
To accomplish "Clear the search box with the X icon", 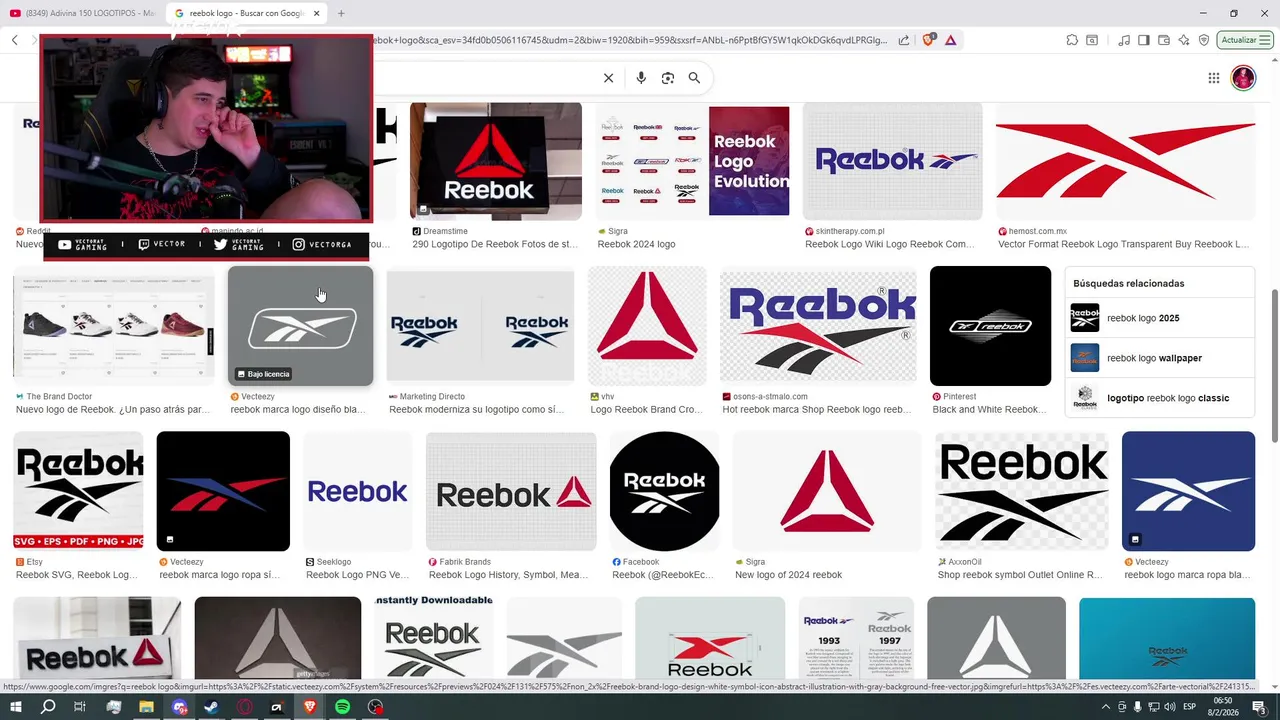I will pos(608,78).
